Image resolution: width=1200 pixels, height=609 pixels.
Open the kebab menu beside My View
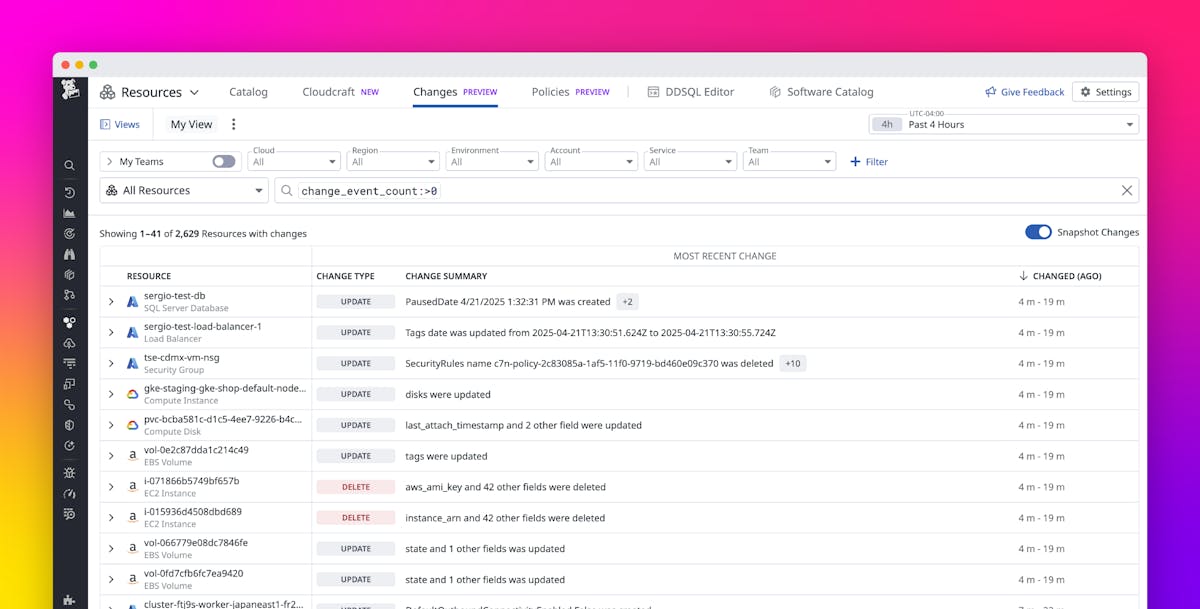tap(233, 124)
